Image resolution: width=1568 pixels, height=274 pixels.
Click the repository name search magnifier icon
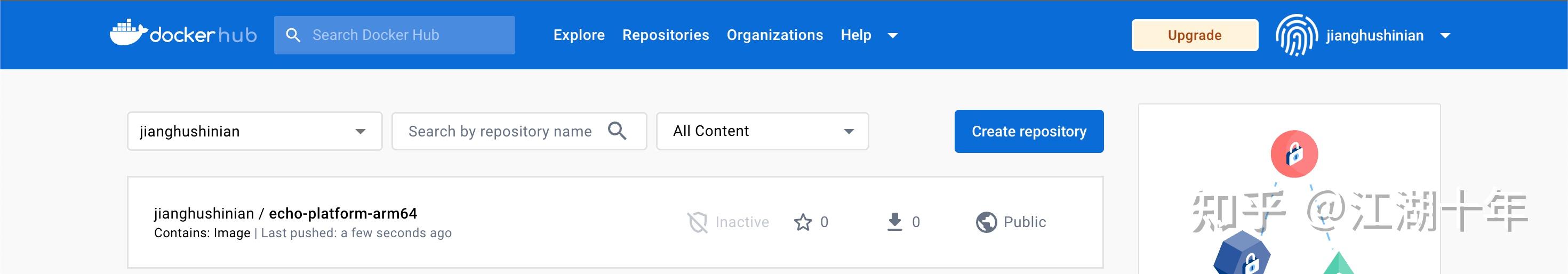[617, 131]
